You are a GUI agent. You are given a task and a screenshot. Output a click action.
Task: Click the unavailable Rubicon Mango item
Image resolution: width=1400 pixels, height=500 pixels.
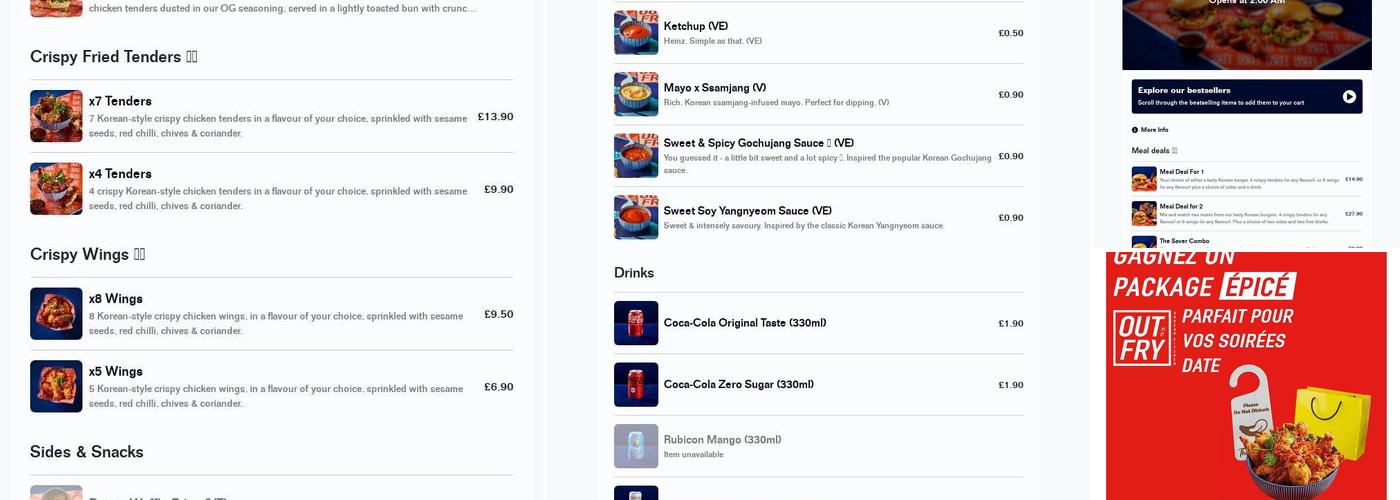click(x=722, y=440)
